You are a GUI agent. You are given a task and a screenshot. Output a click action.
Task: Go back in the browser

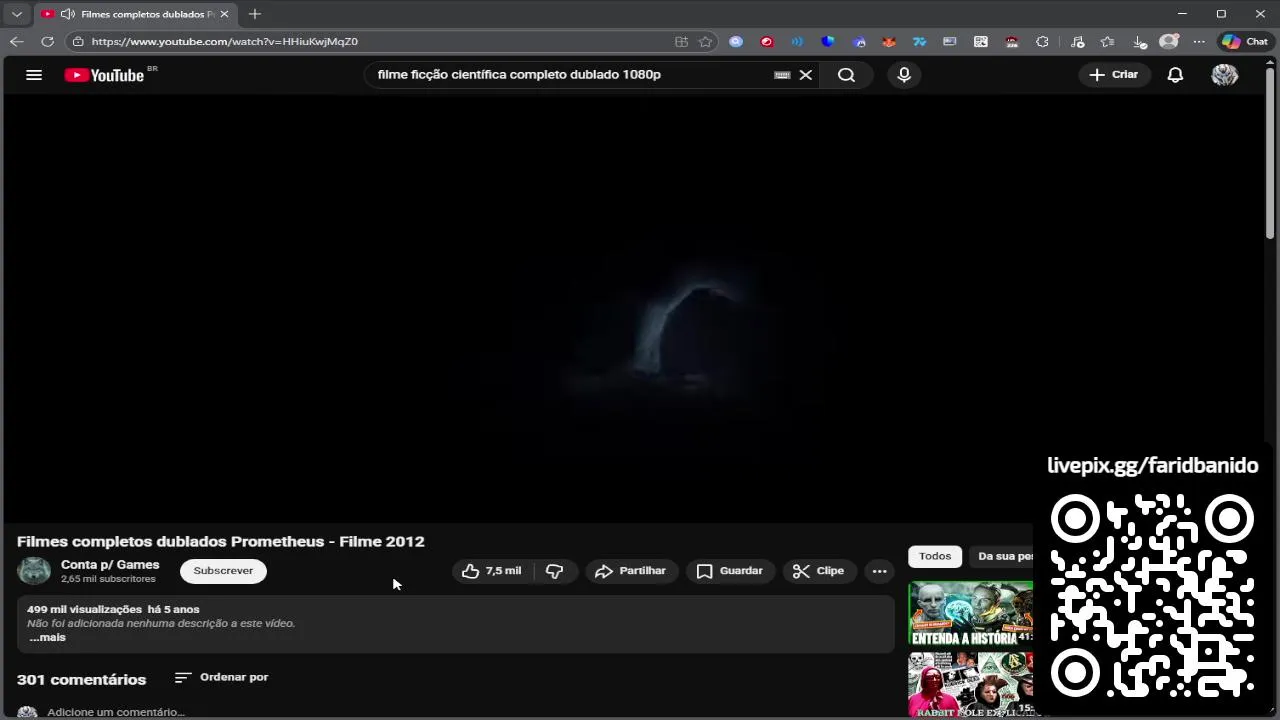16,41
